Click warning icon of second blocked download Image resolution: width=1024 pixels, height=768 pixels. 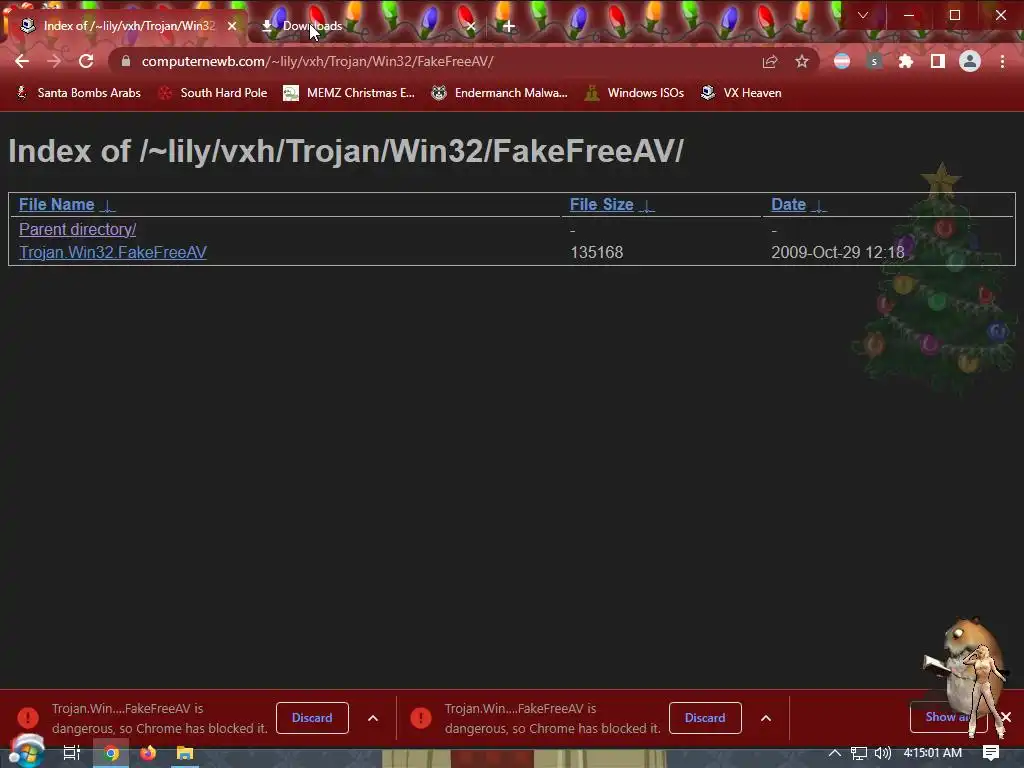click(421, 718)
